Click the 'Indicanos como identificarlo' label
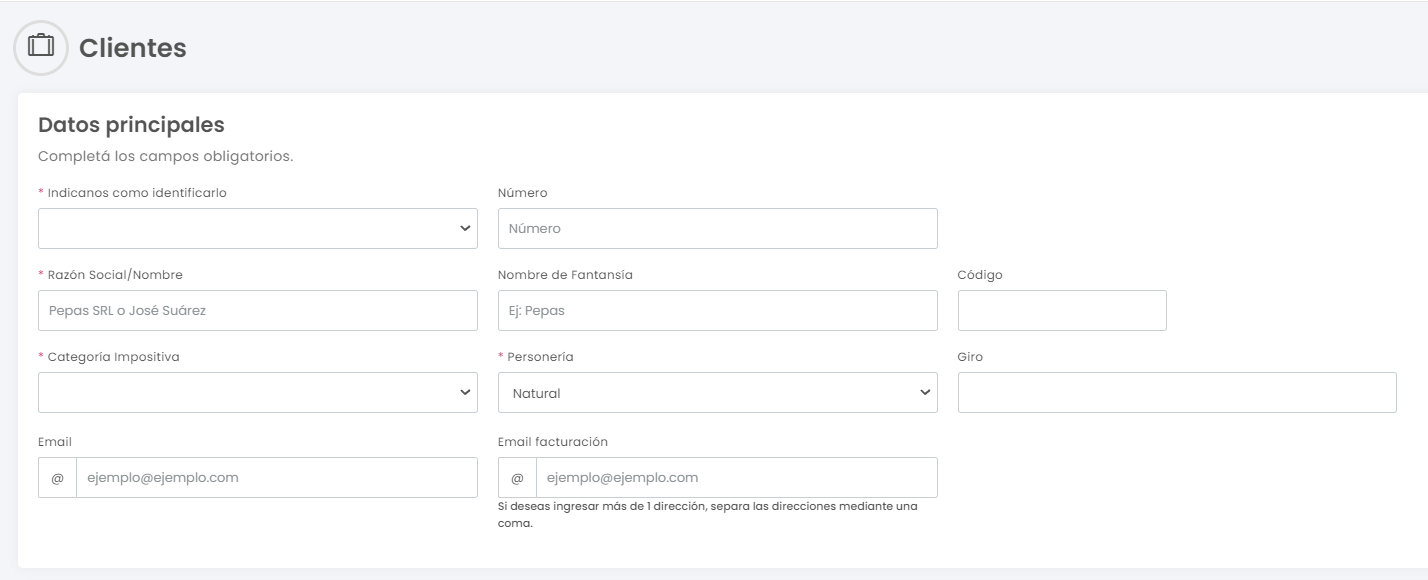This screenshot has width=1428, height=580. (x=137, y=193)
